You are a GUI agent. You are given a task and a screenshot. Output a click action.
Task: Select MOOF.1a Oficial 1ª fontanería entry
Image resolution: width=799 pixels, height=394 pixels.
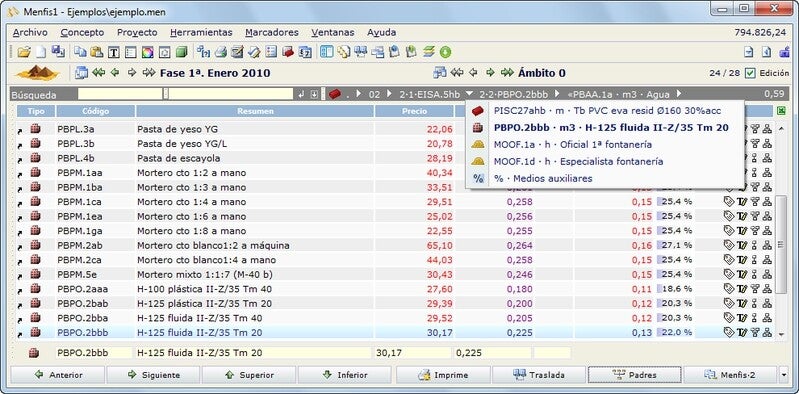(605, 145)
